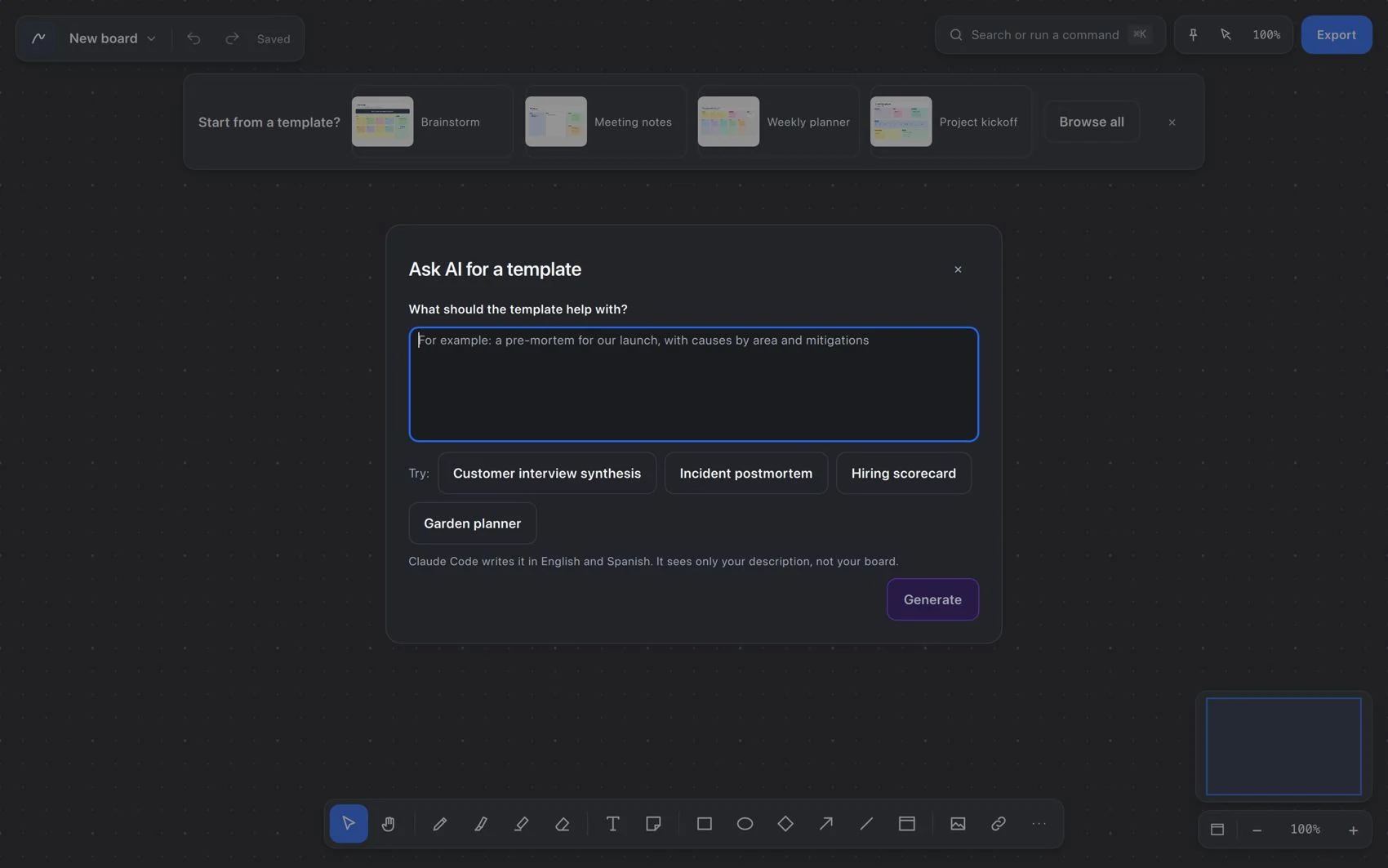Choose Customer interview synthesis suggestion
This screenshot has height=868, width=1388.
coord(547,473)
